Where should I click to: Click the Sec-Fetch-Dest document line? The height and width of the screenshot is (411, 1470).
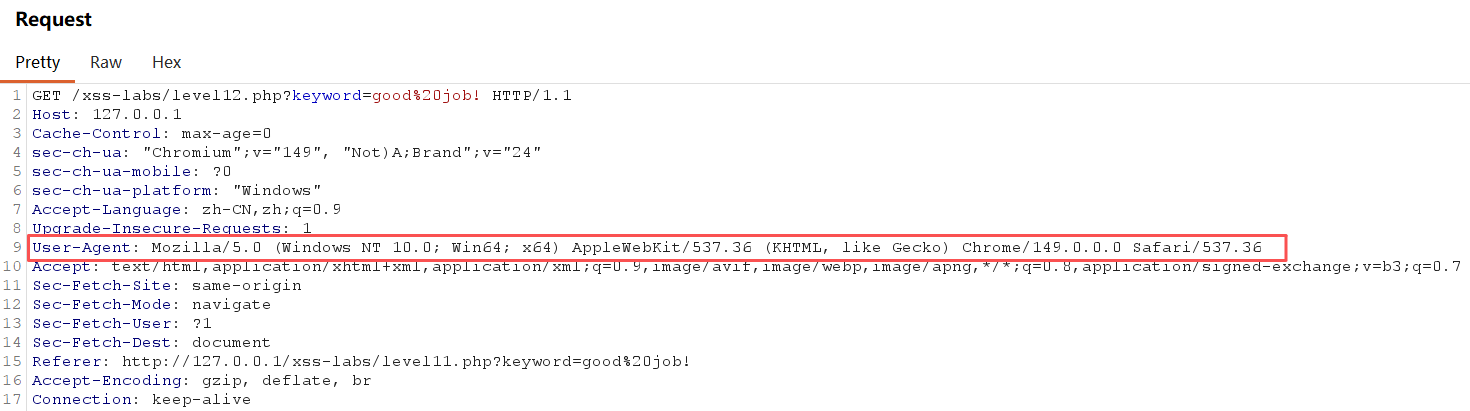pyautogui.click(x=151, y=342)
